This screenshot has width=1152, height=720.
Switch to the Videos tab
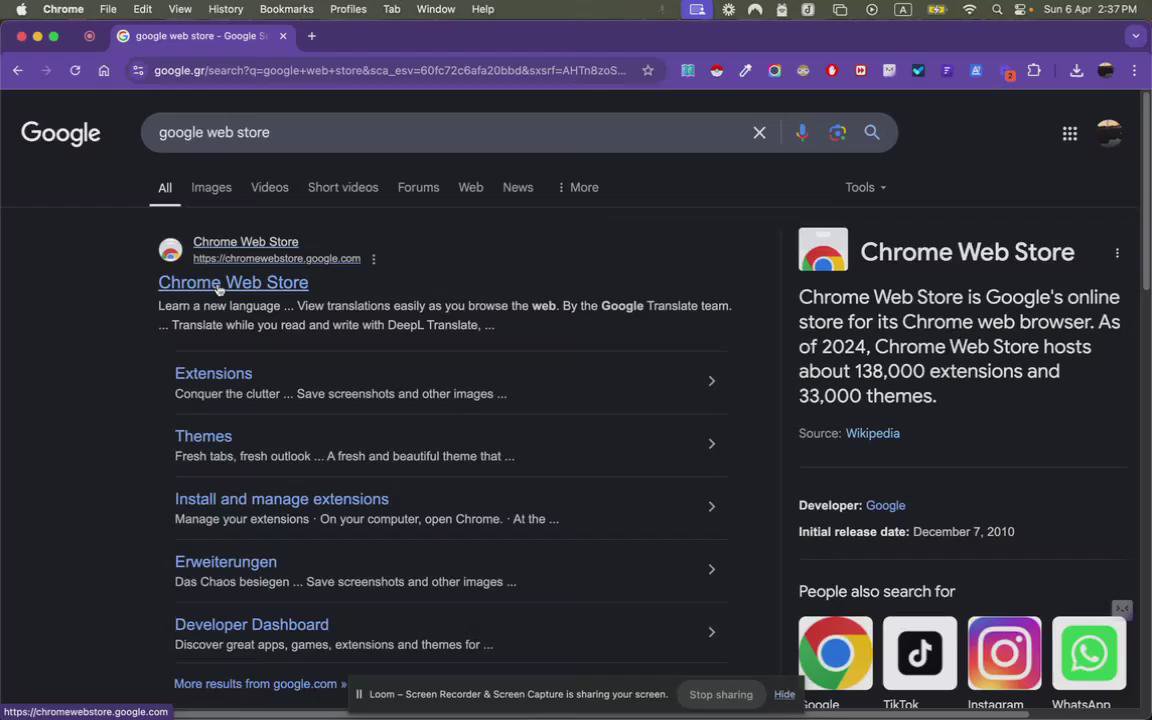pos(270,187)
